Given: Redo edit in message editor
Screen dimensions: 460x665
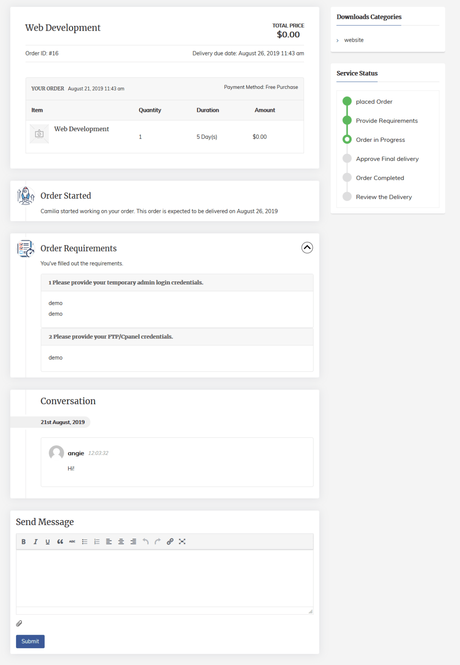Looking at the screenshot, I should (158, 542).
